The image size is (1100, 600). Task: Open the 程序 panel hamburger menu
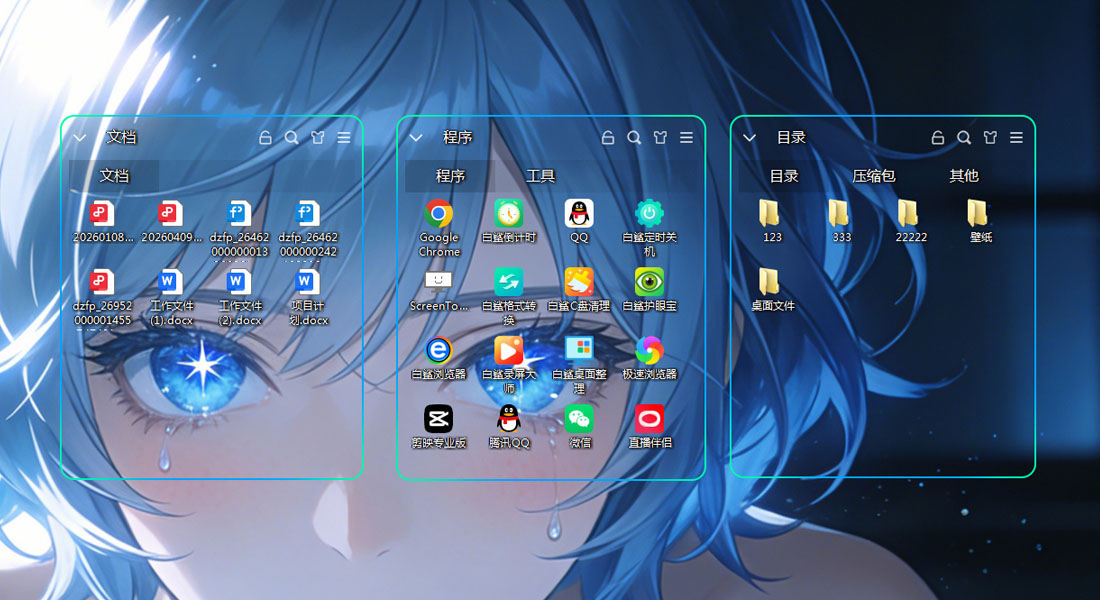[686, 138]
